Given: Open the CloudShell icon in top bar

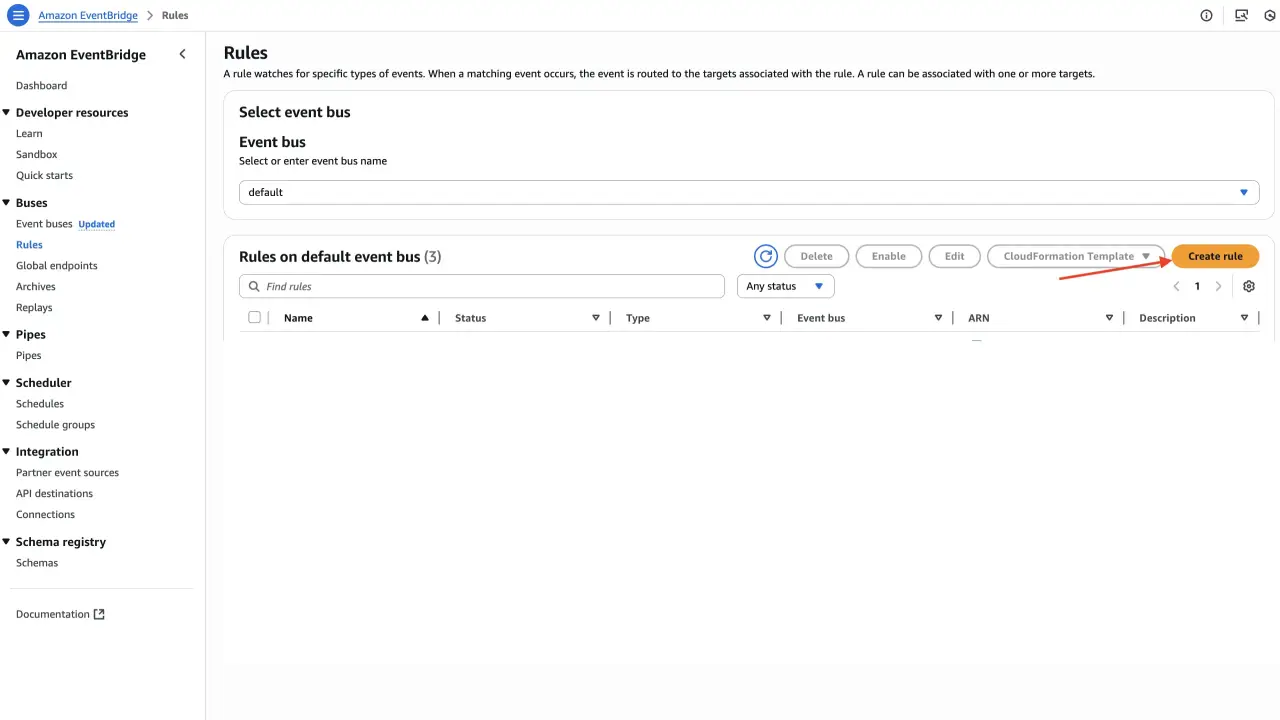Looking at the screenshot, I should pos(1241,16).
